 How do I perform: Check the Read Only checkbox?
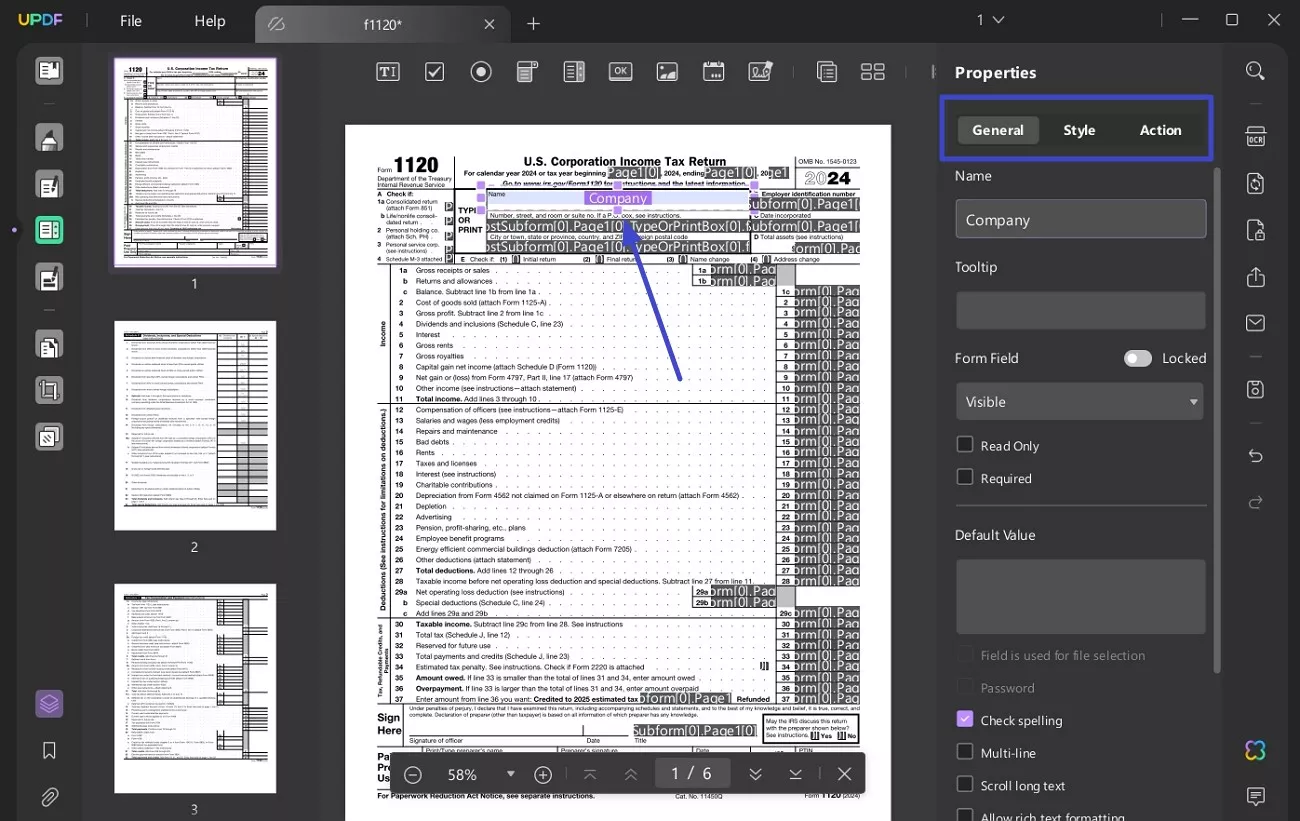pos(965,445)
